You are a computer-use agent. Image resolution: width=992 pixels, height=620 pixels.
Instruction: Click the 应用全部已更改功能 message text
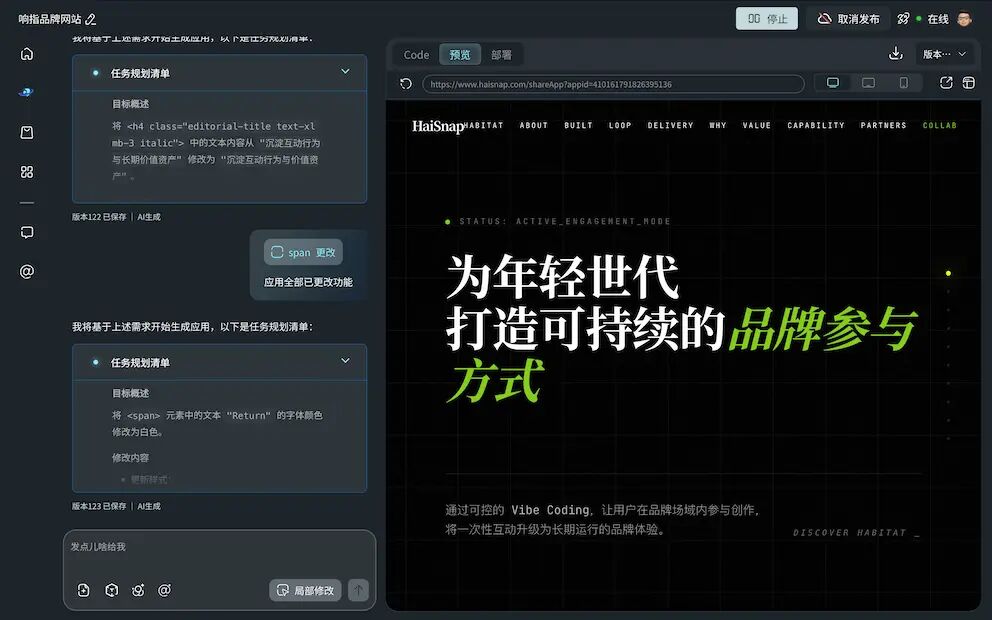click(x=308, y=282)
